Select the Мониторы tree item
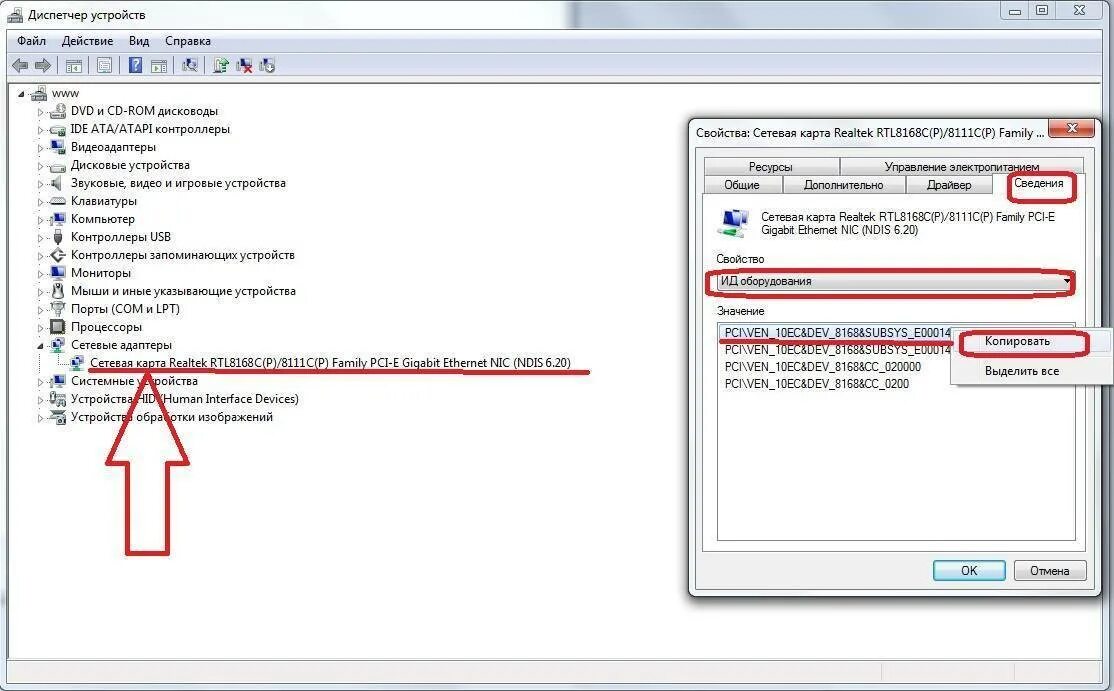The width and height of the screenshot is (1114, 691). [101, 273]
